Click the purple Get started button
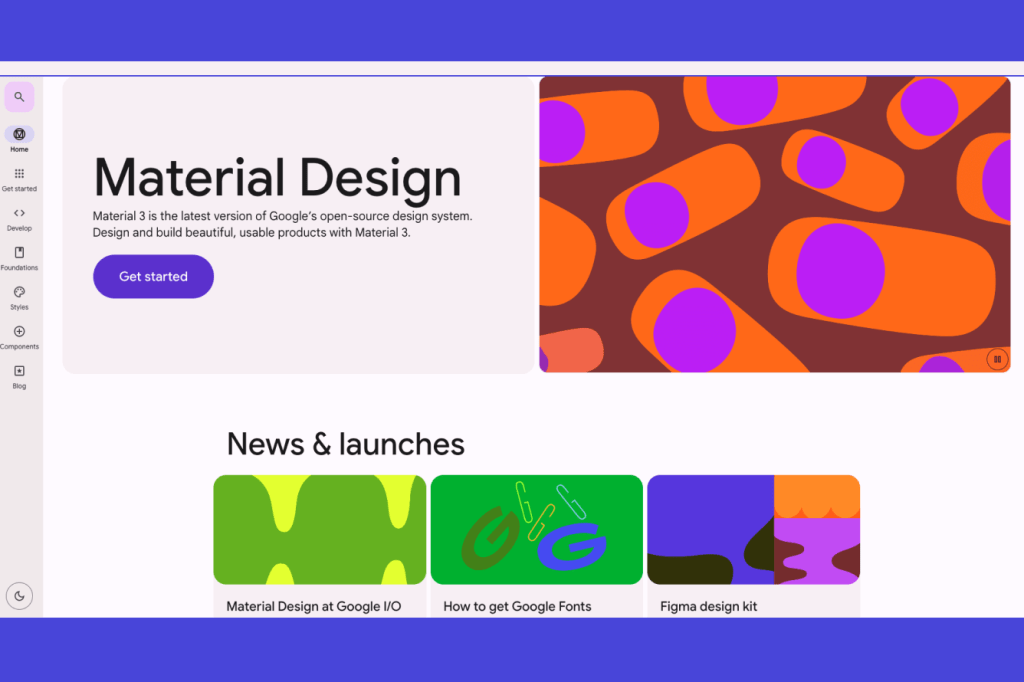 tap(153, 276)
